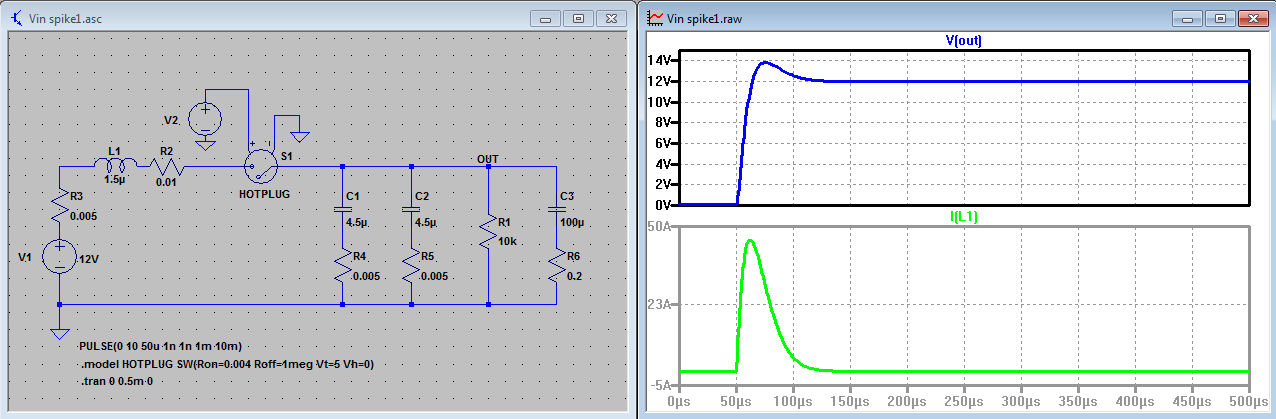The width and height of the screenshot is (1276, 419).
Task: Click the 0.2 ohm resistor R6
Action: click(558, 269)
